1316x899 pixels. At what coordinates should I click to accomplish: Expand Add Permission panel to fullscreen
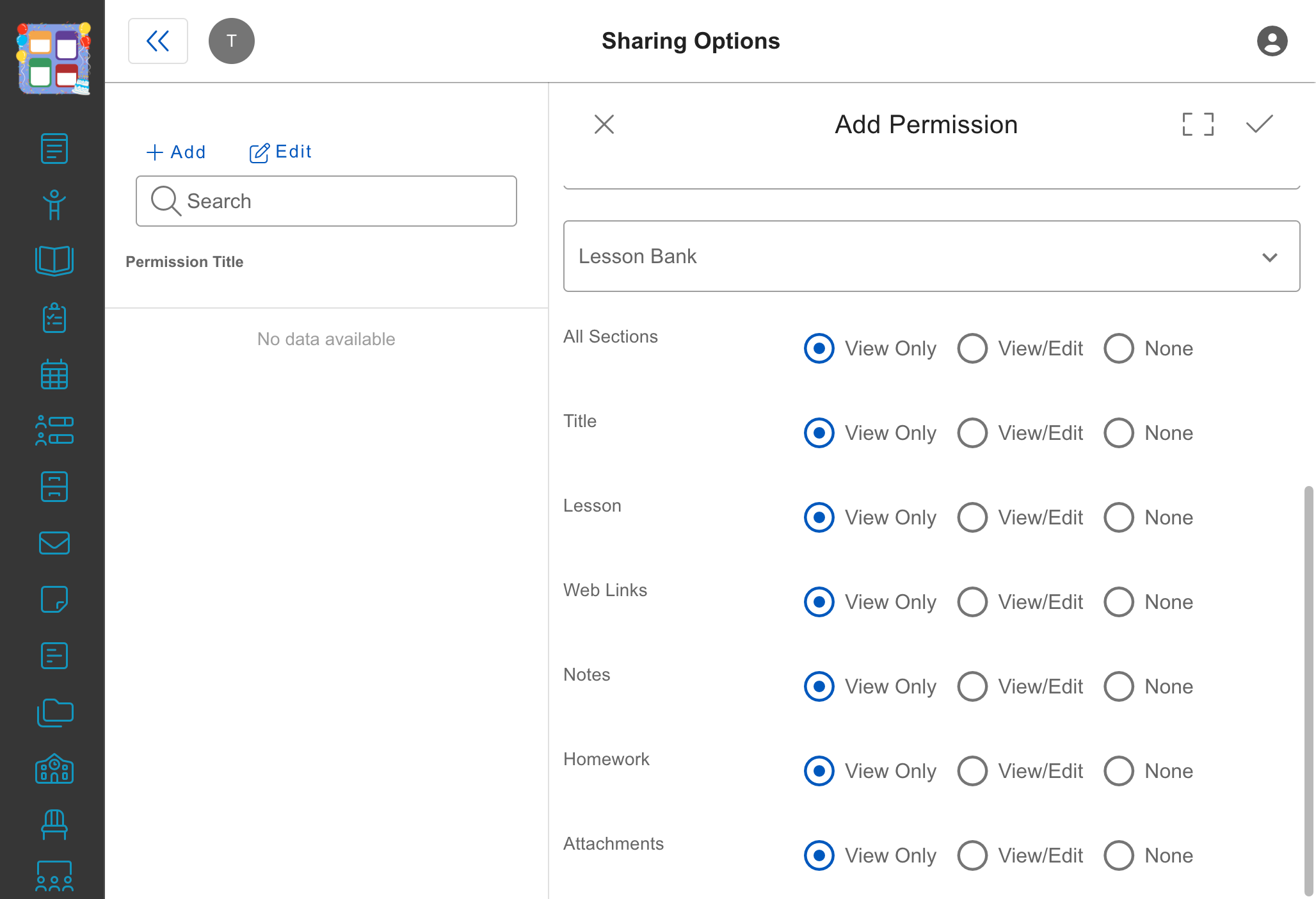[x=1198, y=124]
